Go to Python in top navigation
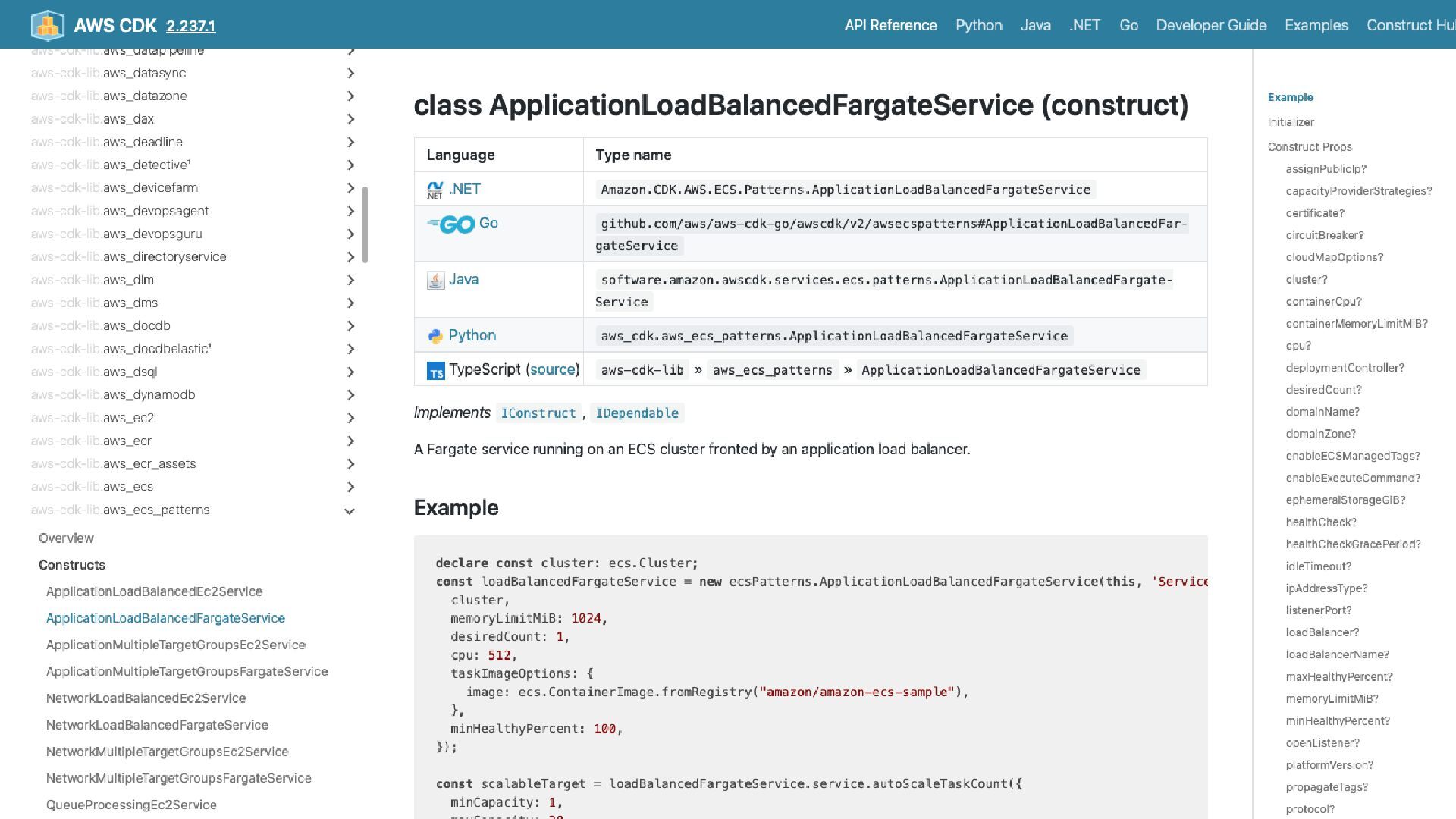The height and width of the screenshot is (819, 1456). click(978, 25)
